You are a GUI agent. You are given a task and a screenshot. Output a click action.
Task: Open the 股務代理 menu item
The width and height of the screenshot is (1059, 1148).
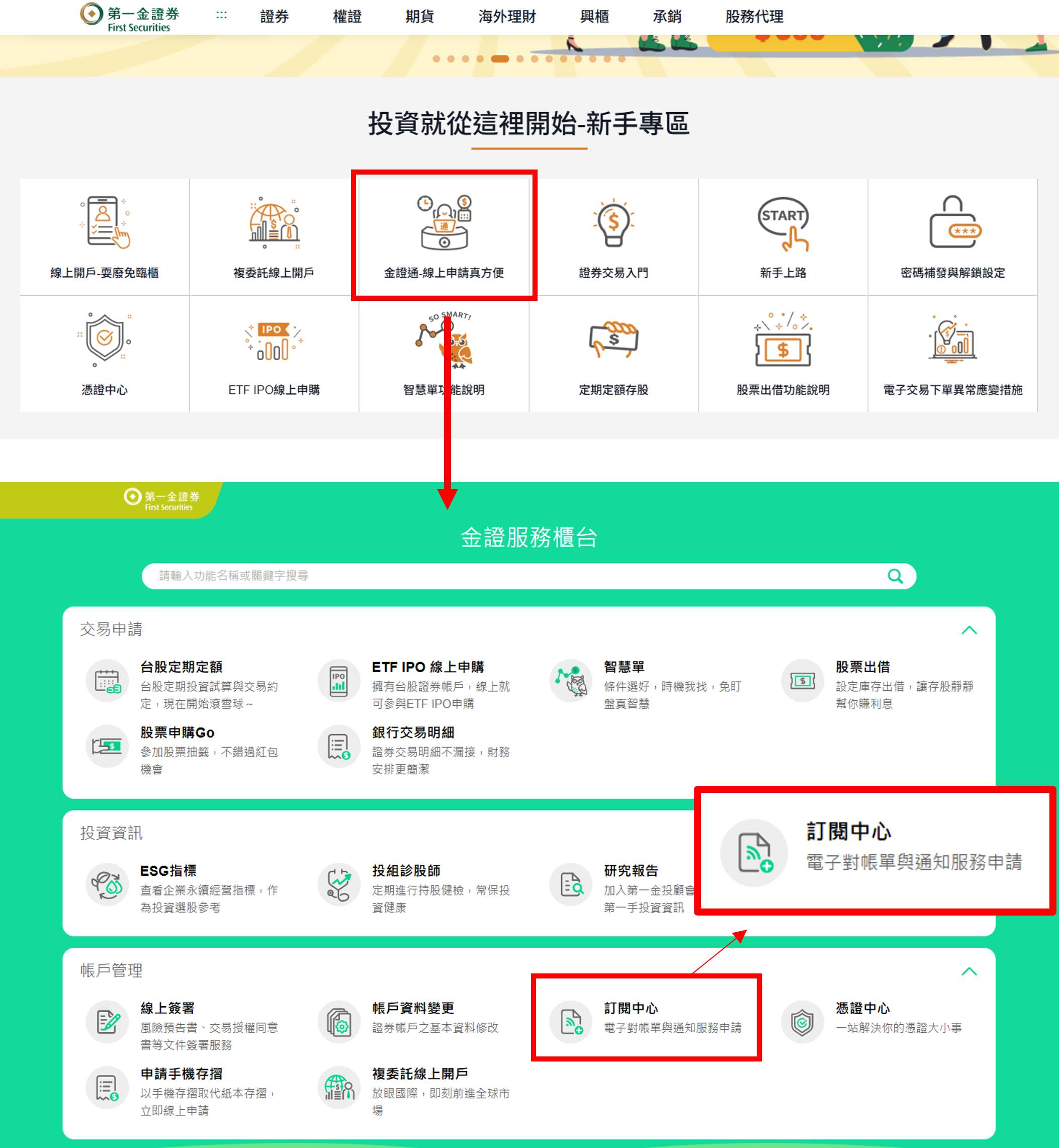click(754, 17)
